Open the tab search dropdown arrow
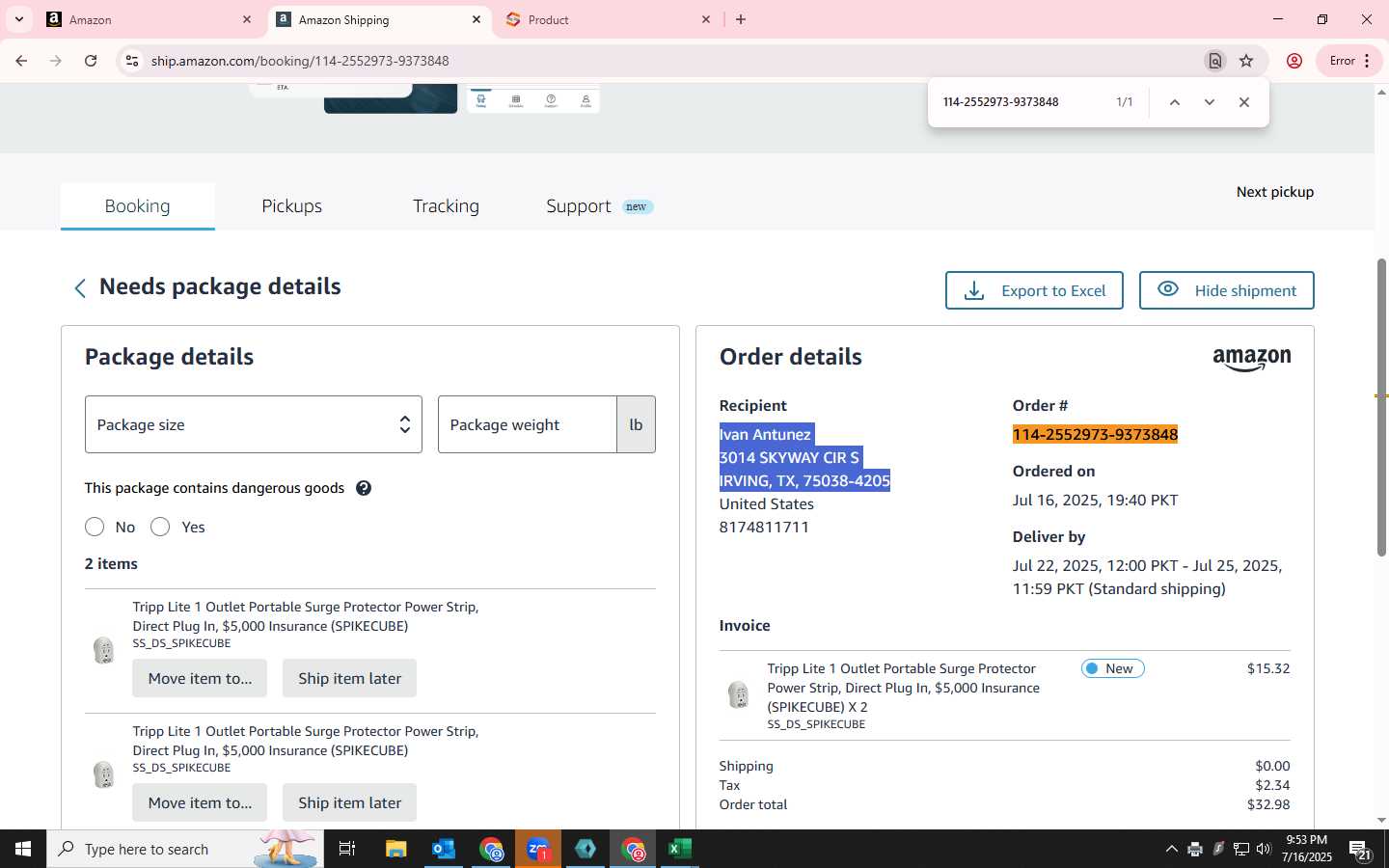 [x=18, y=19]
